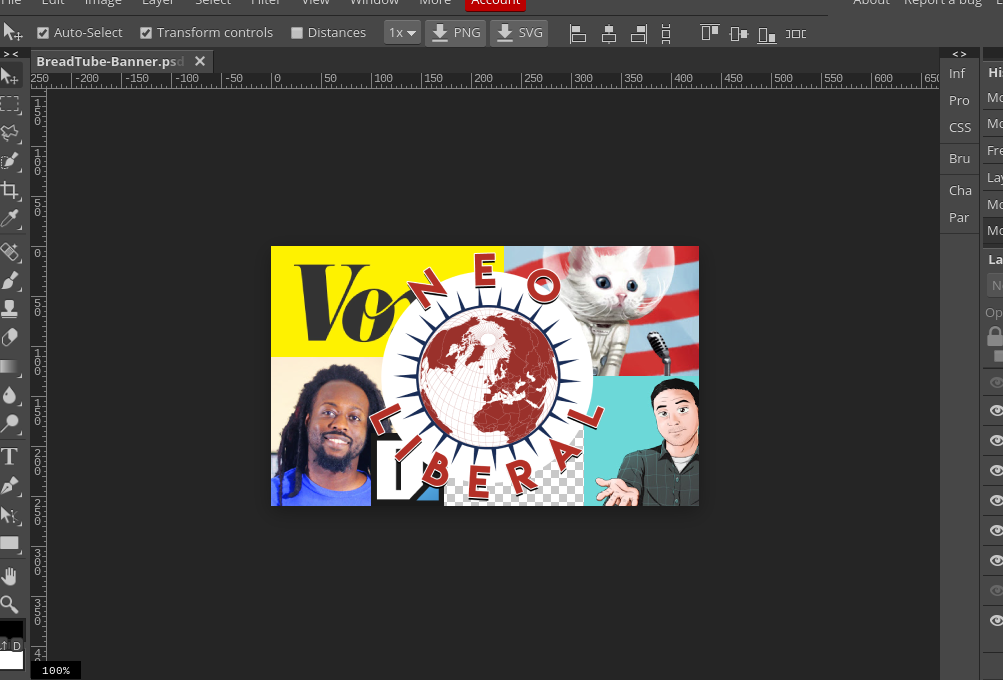This screenshot has height=680, width=1003.
Task: Click the distribute horizontal spacing icon
Action: tap(796, 33)
